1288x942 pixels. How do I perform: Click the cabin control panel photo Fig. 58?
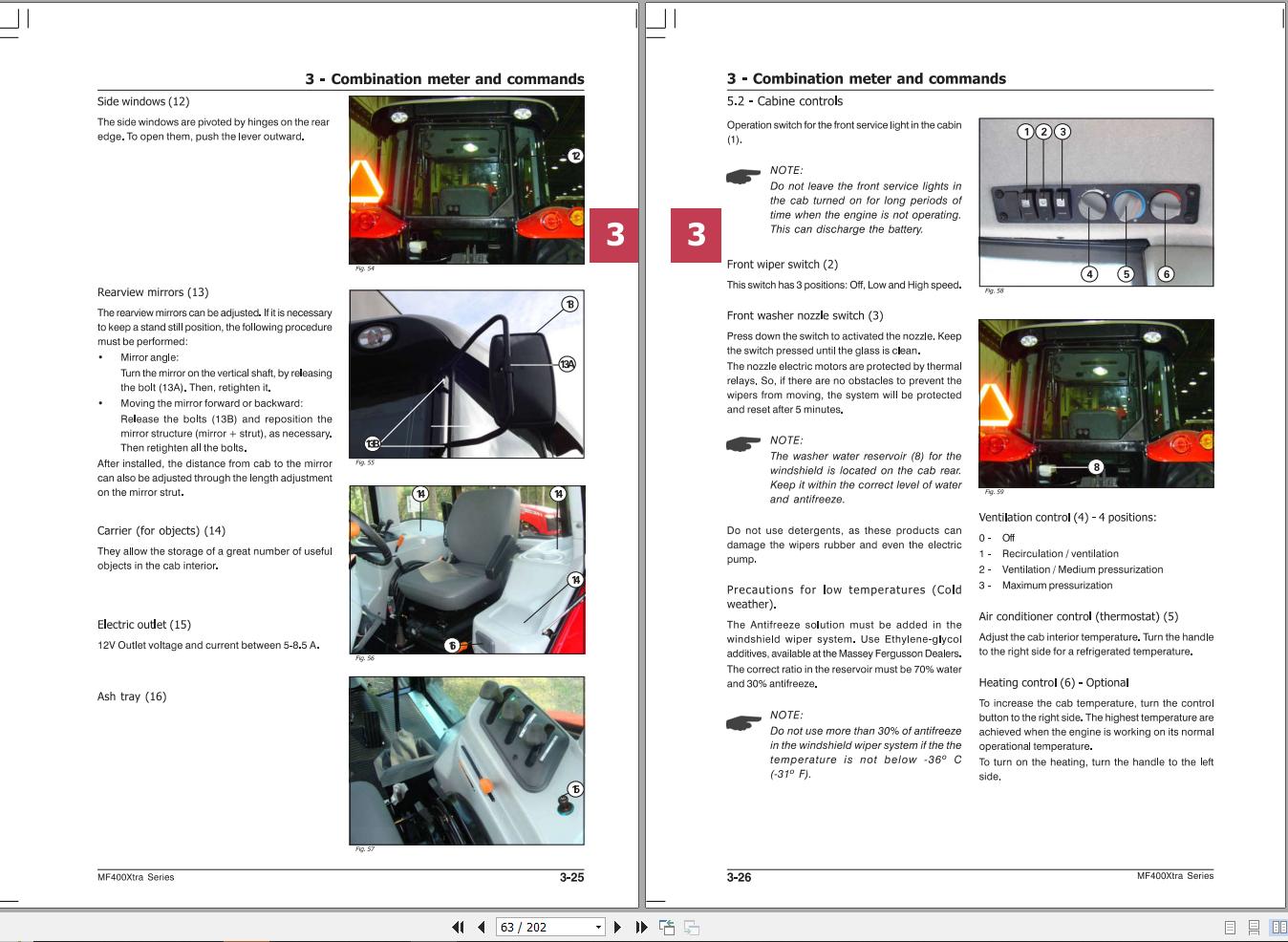pyautogui.click(x=1096, y=202)
